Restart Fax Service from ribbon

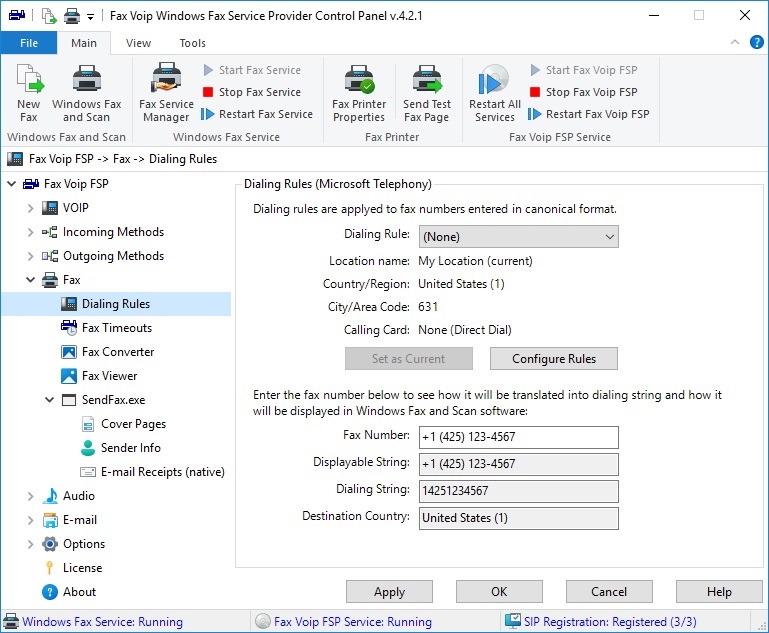(x=257, y=114)
